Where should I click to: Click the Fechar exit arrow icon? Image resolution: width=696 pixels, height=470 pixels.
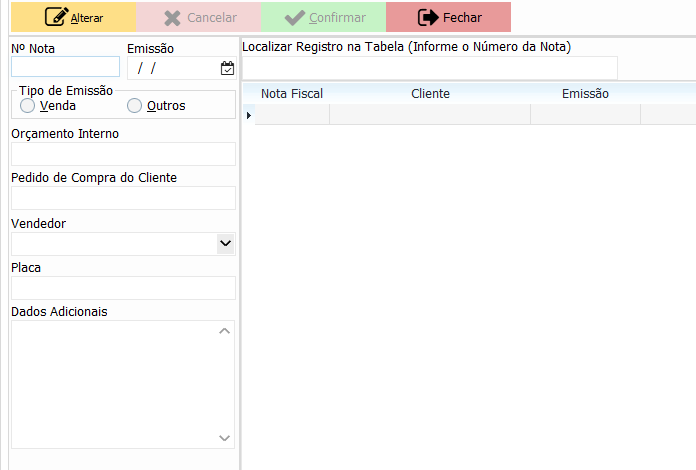click(x=428, y=17)
